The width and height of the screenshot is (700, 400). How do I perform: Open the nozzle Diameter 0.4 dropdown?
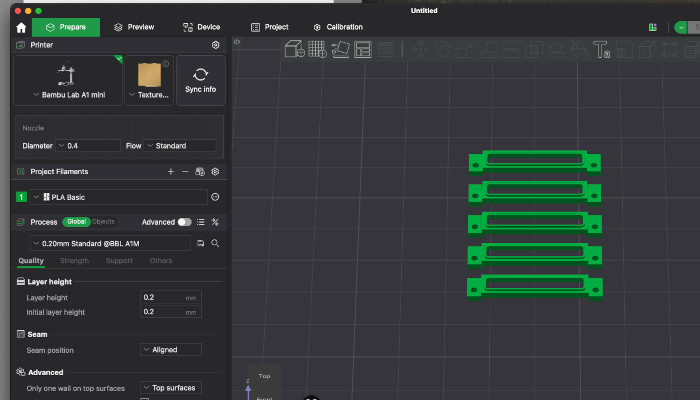click(88, 146)
